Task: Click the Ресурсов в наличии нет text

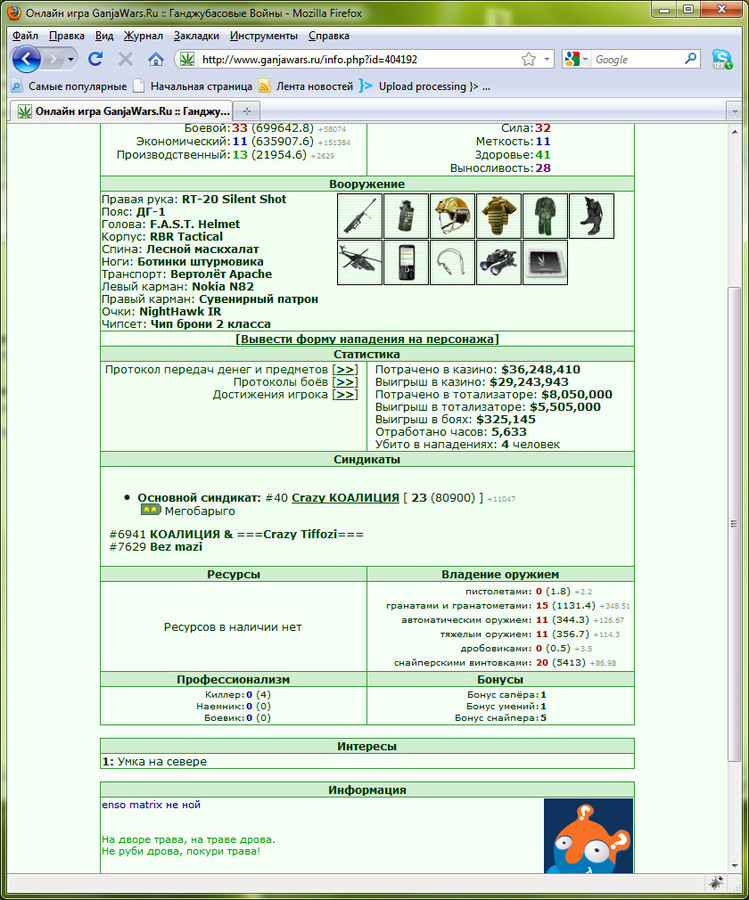Action: click(232, 627)
